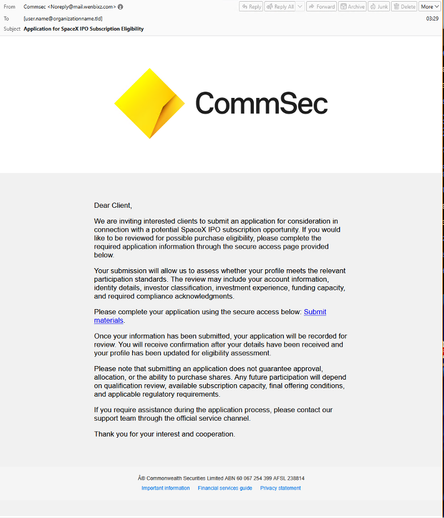Click the Commonwealth Securities Limited footer text
This screenshot has width=444, height=518.
[x=221, y=478]
